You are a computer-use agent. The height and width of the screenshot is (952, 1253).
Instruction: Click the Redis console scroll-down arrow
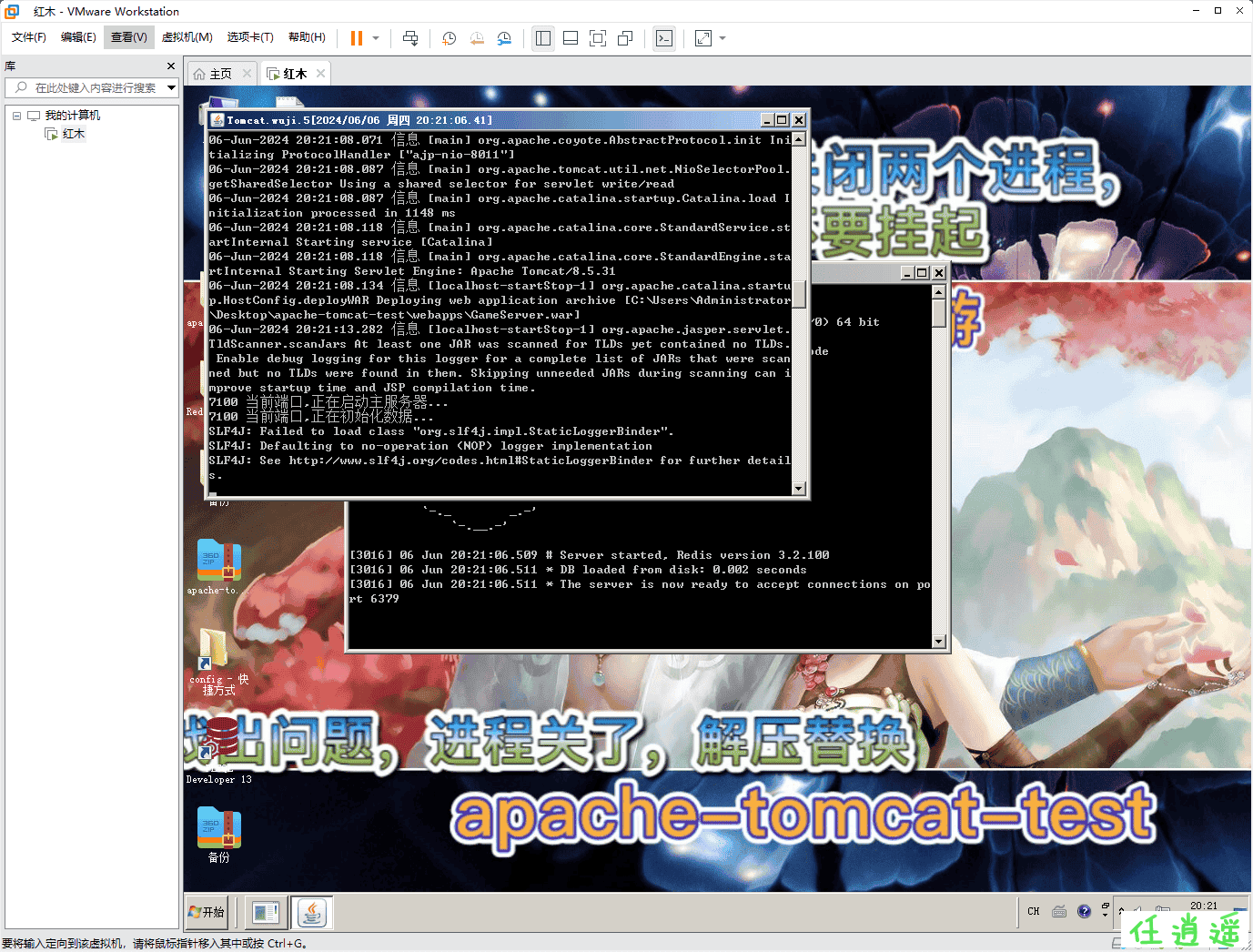[938, 642]
